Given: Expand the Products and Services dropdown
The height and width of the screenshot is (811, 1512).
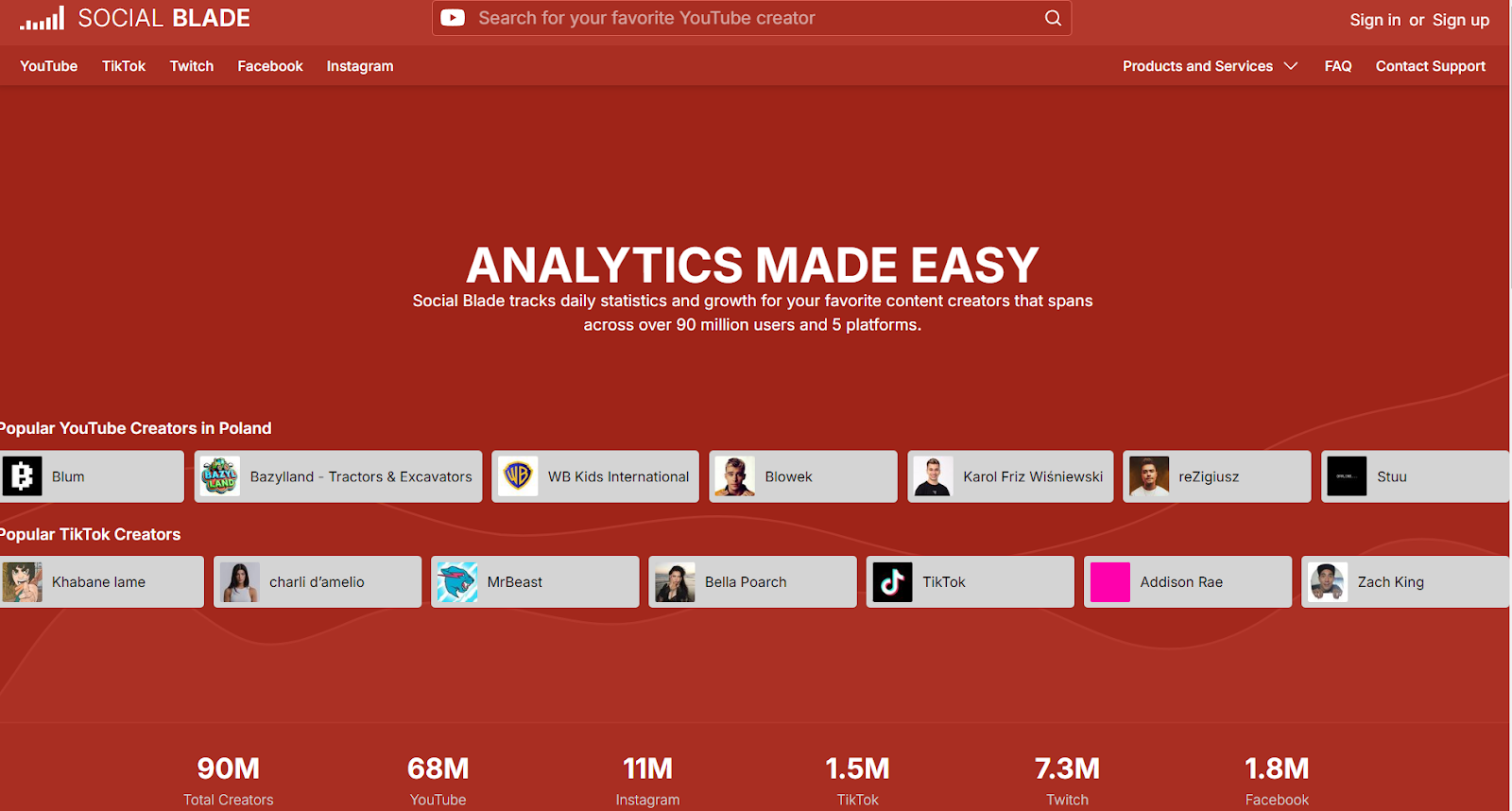Looking at the screenshot, I should point(1210,66).
